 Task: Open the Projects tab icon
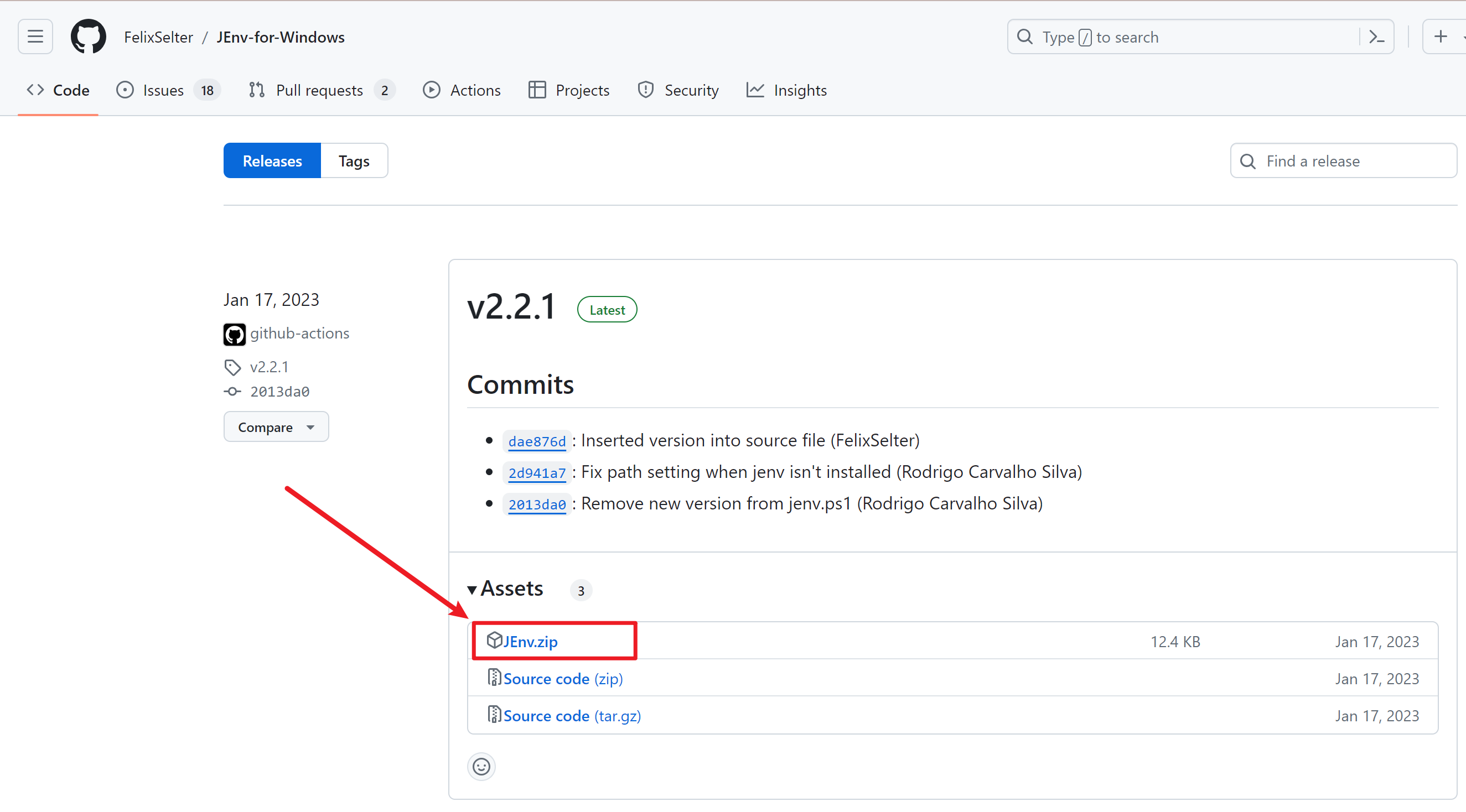537,90
